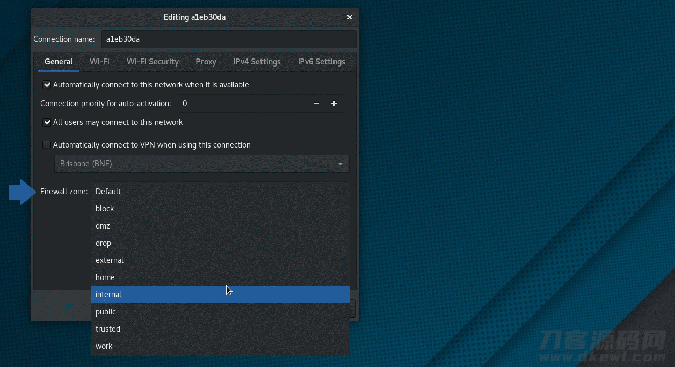Screen dimensions: 675x367
Task: Select drop firewall zone option
Action: pyautogui.click(x=220, y=243)
